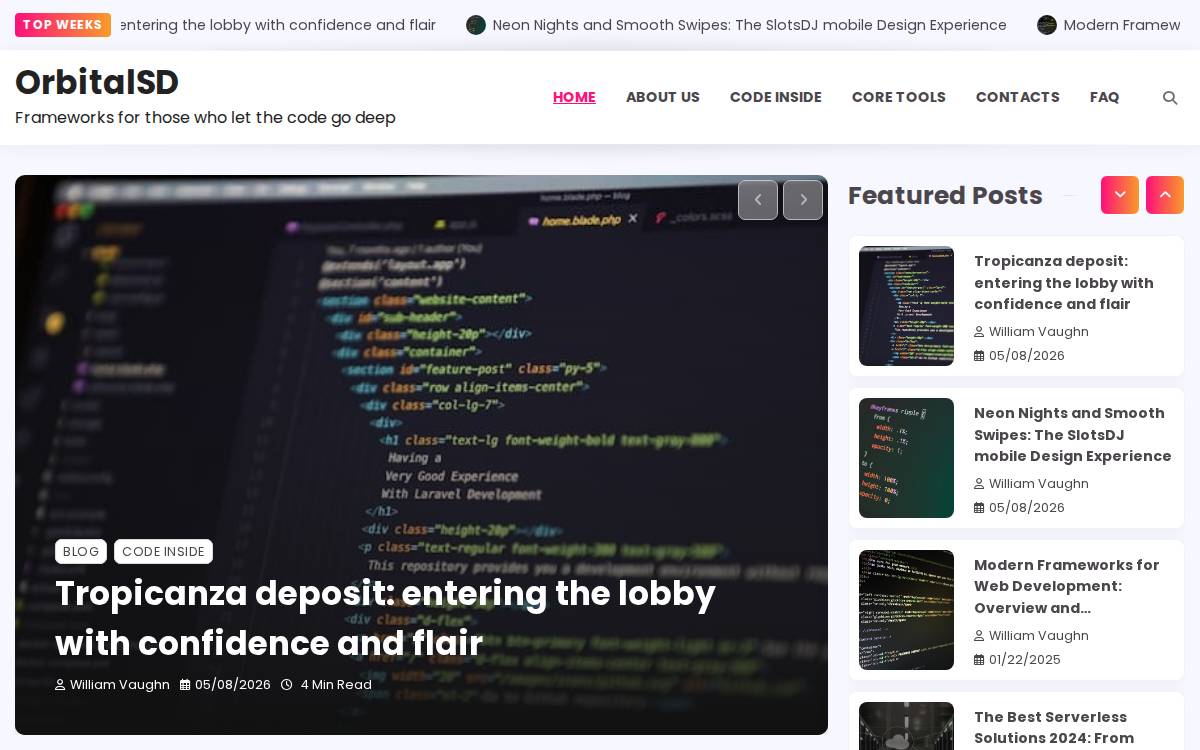
Task: Click clock icon beside 4 Min Read
Action: tap(287, 685)
